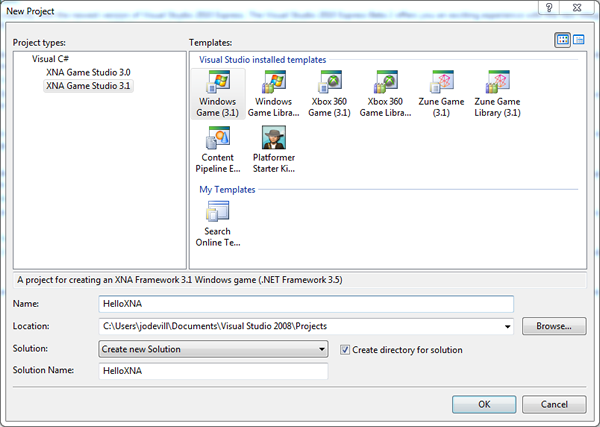Screen dimensions: 600x427
Task: Expand the Location path dropdown arrow
Action: (x=507, y=326)
